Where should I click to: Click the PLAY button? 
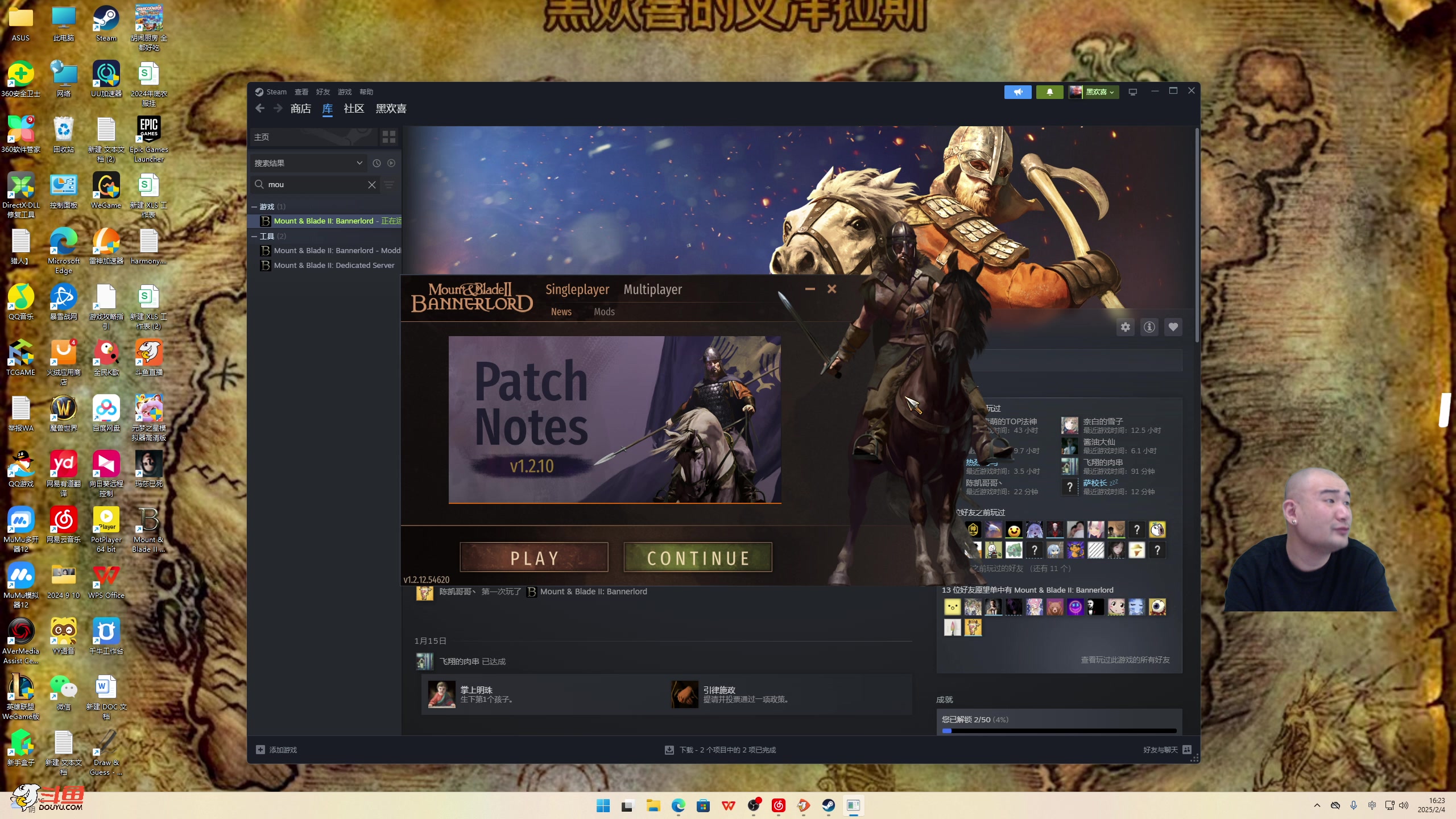[534, 557]
